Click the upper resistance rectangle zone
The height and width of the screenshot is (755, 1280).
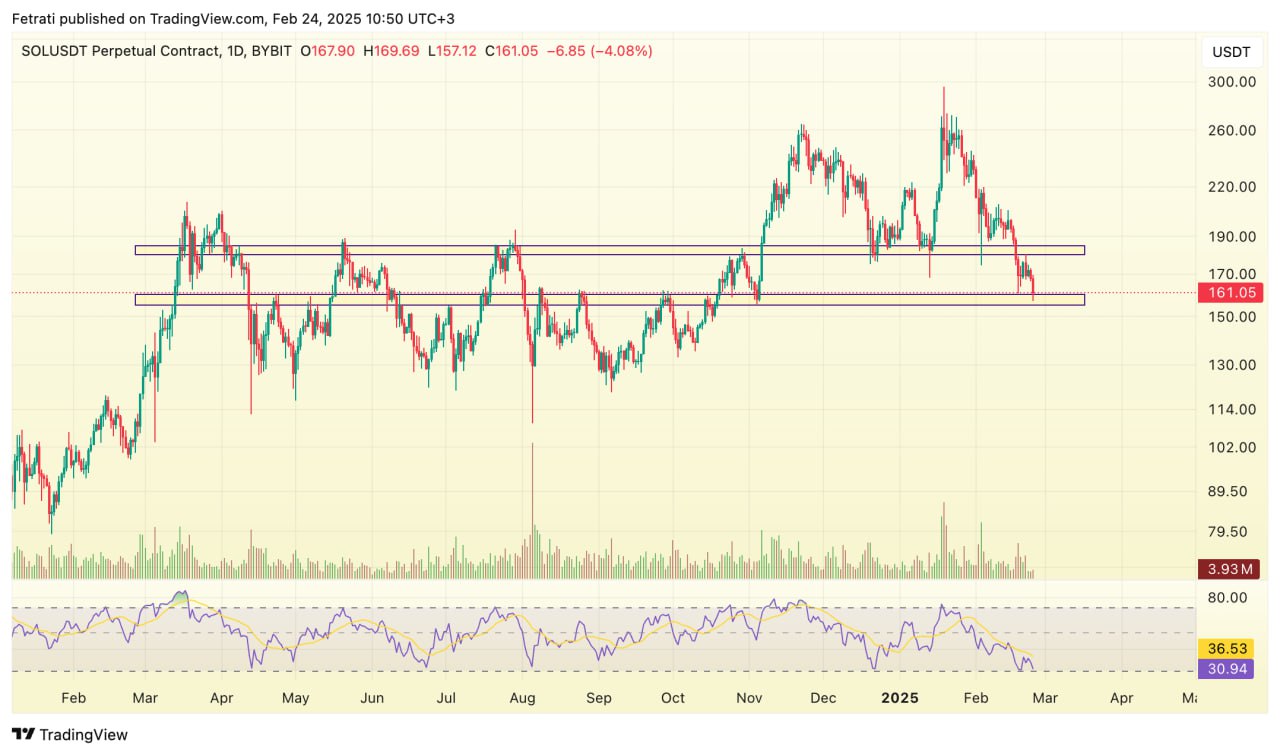(609, 250)
